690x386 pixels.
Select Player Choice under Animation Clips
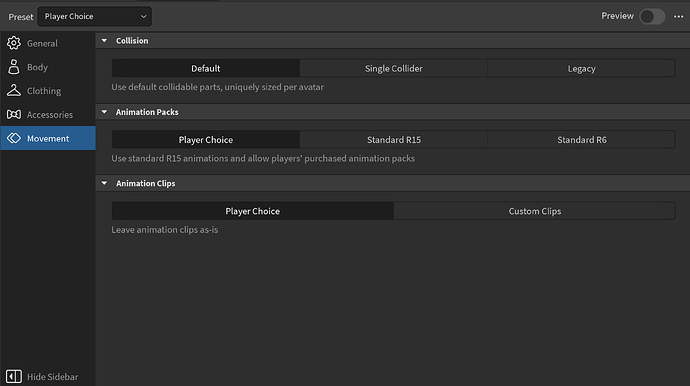[253, 211]
